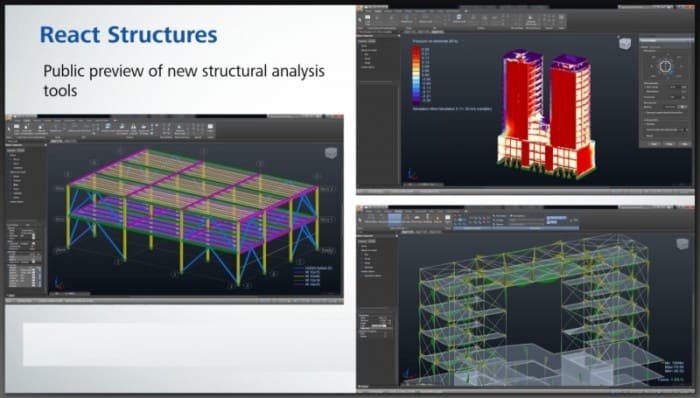
Task: Click the leftmost bottom button in the wind simulation panel
Action: pyautogui.click(x=654, y=144)
